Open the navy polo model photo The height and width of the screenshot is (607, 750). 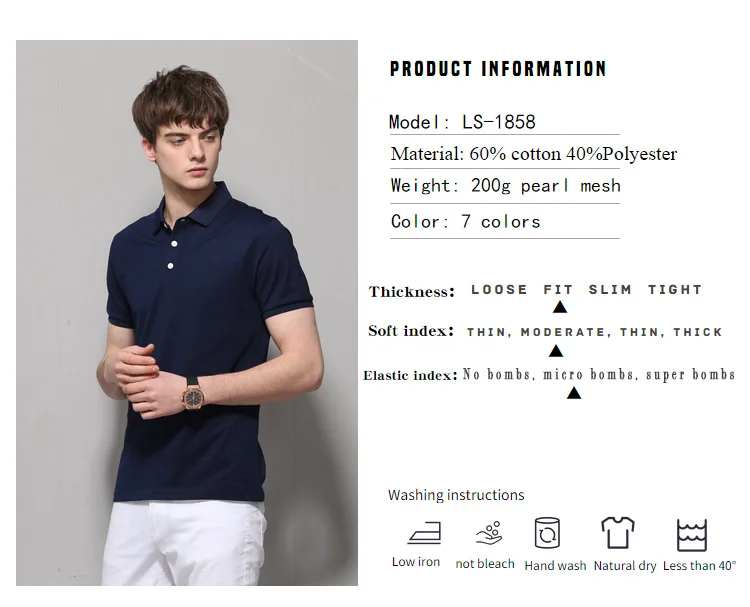pyautogui.click(x=187, y=313)
